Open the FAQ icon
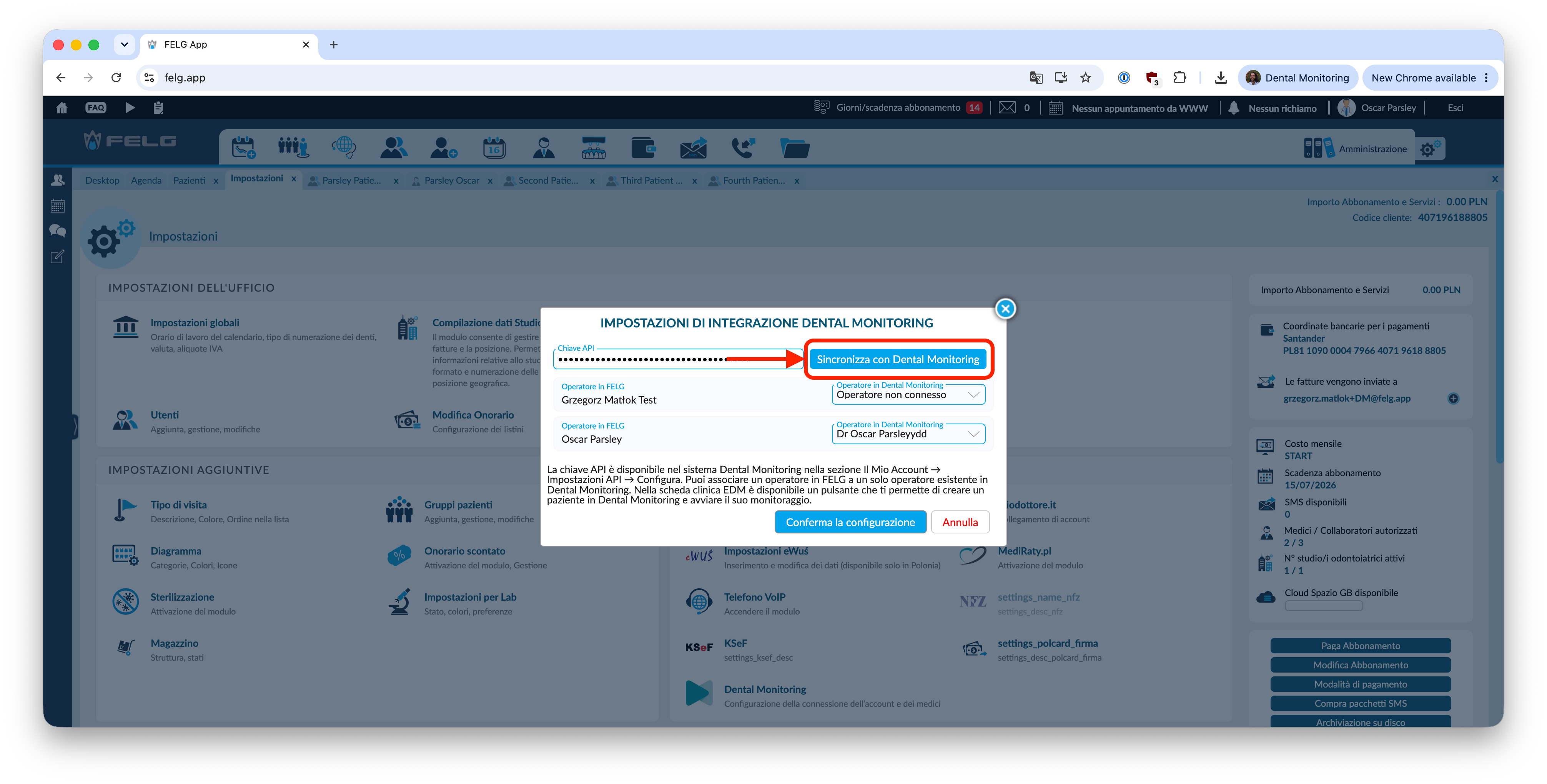Image resolution: width=1547 pixels, height=784 pixels. 96,108
